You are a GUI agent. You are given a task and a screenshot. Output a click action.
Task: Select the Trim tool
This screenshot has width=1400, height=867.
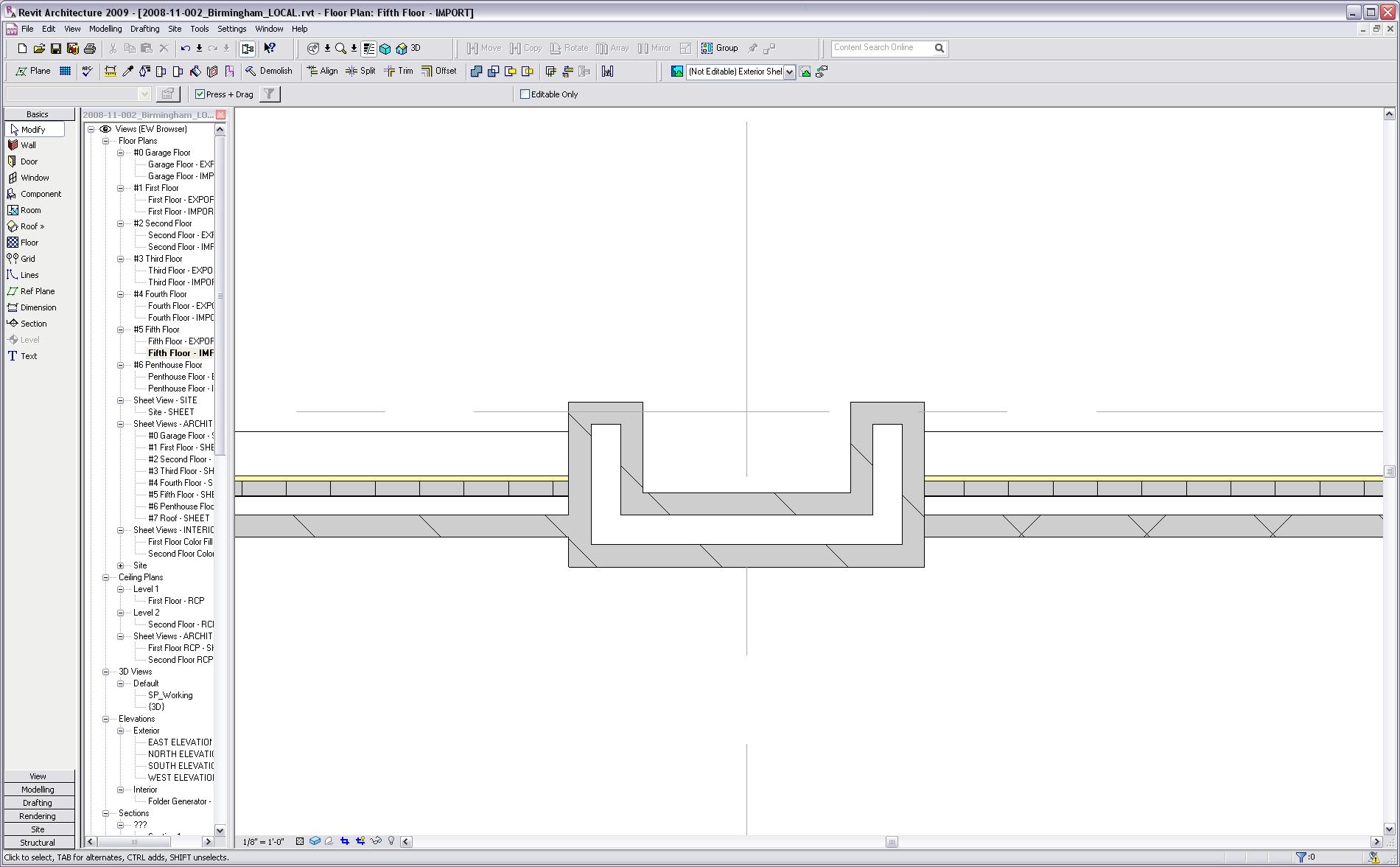(398, 71)
